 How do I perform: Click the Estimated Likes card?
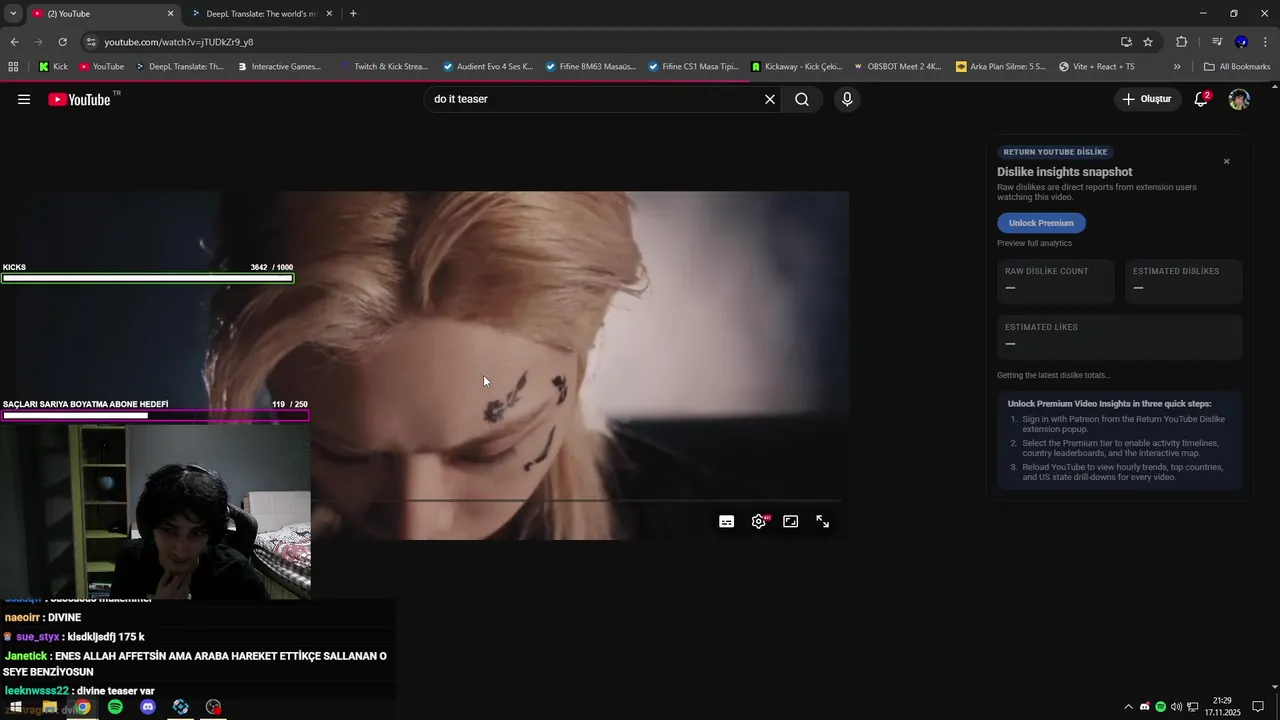1120,337
